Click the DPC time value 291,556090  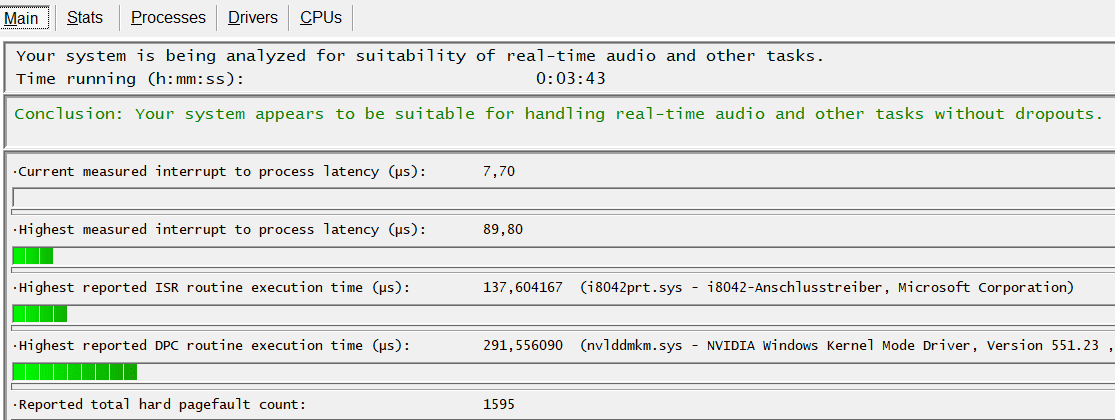point(524,346)
